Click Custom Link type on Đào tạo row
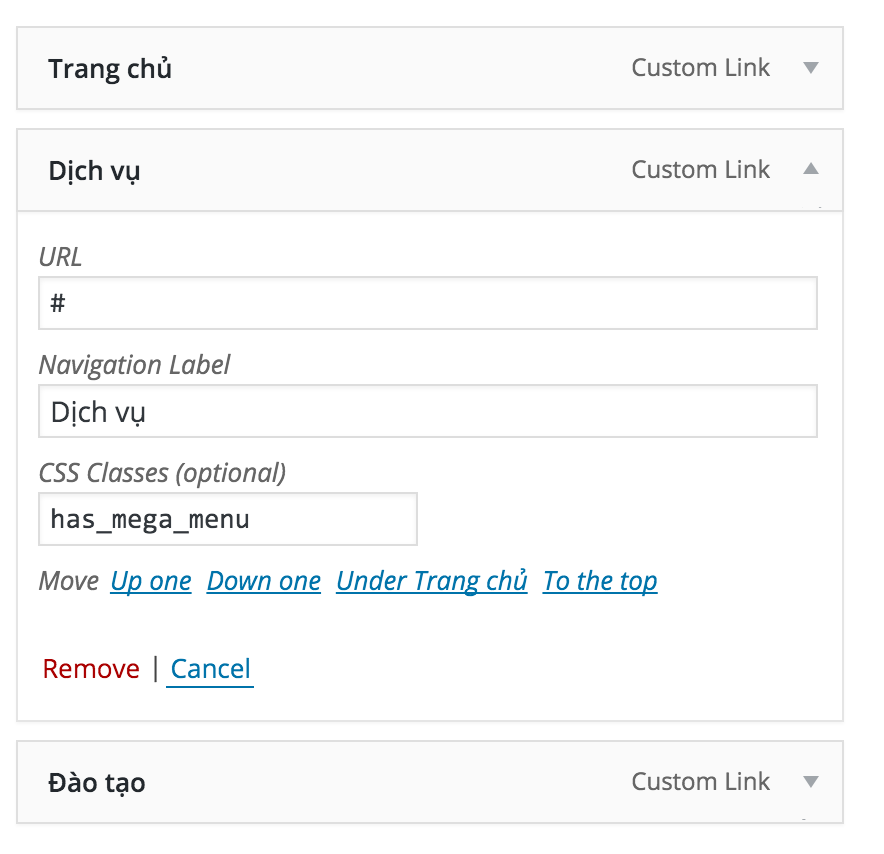The height and width of the screenshot is (854, 884). pos(700,781)
